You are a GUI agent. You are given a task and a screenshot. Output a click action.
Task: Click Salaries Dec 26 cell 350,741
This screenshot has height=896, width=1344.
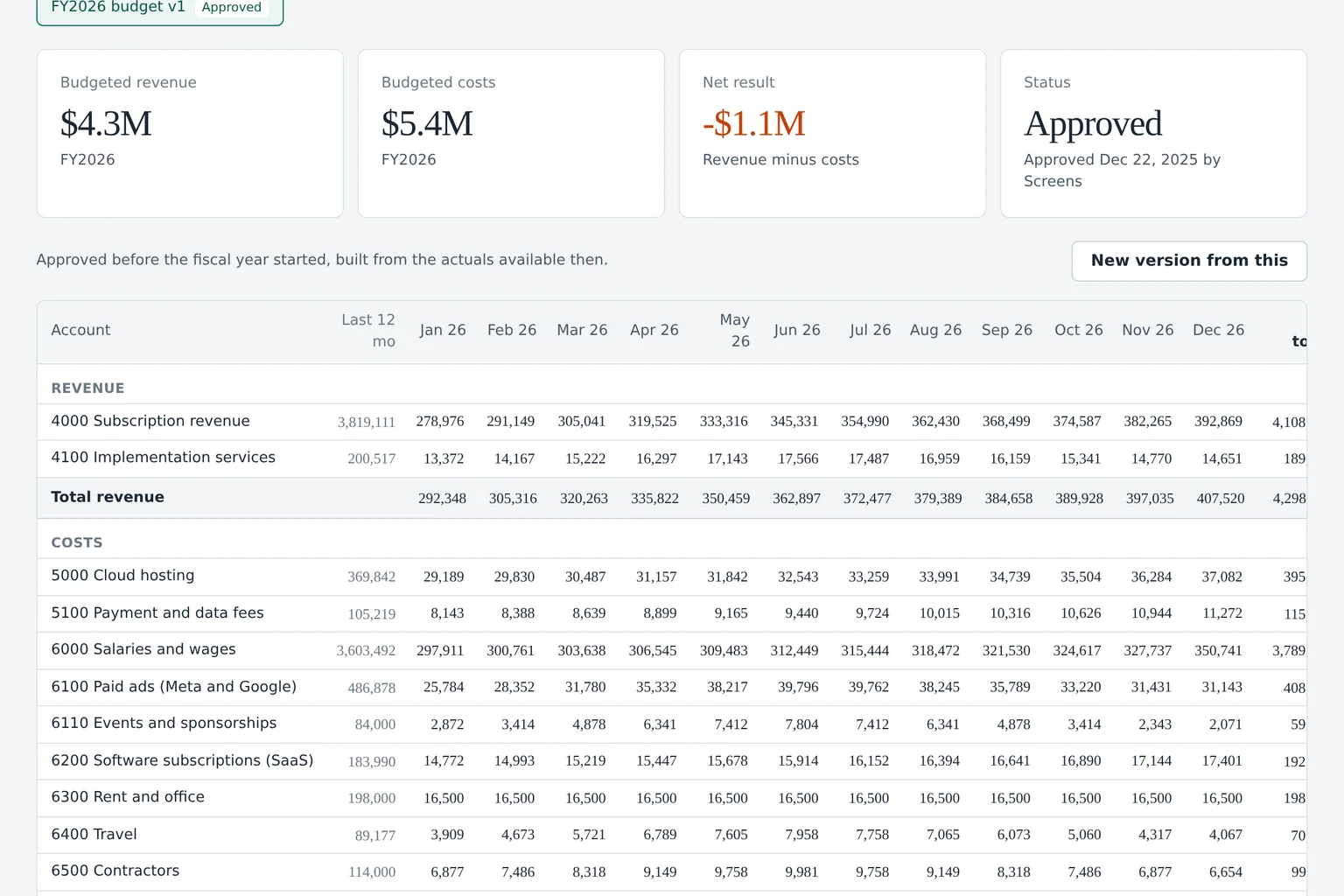(1218, 651)
